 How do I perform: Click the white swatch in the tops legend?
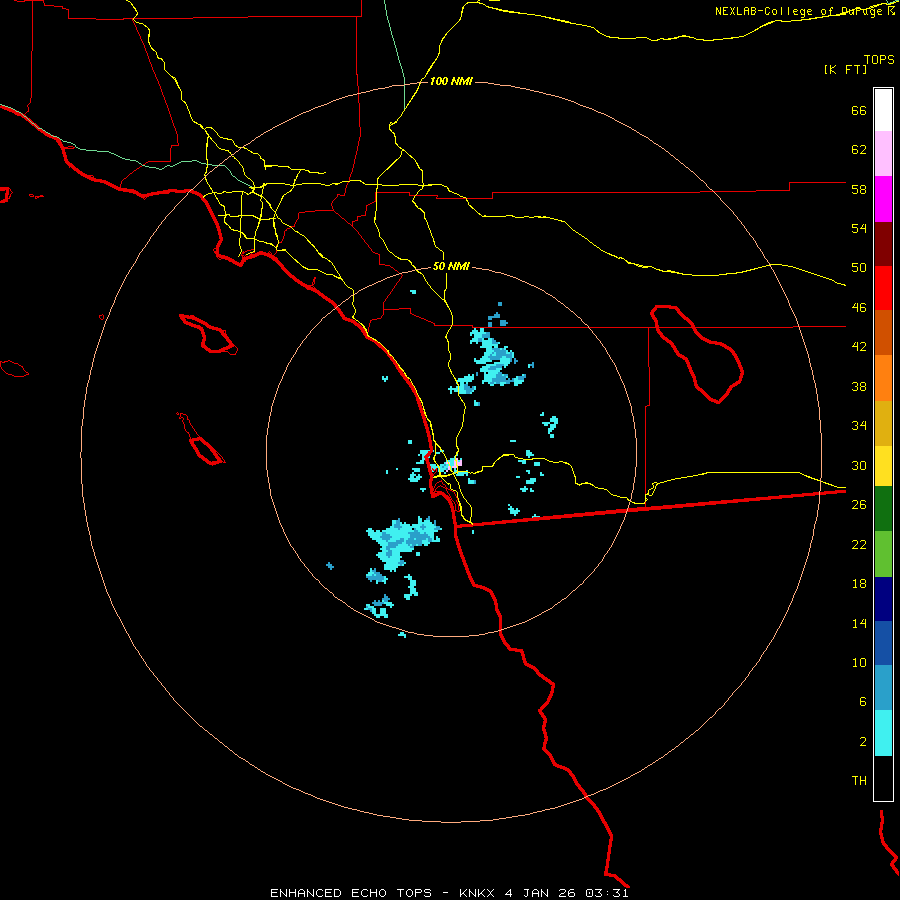tap(883, 110)
